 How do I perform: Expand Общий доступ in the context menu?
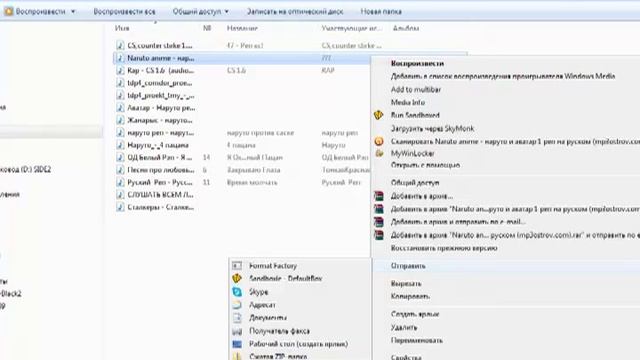(x=415, y=183)
